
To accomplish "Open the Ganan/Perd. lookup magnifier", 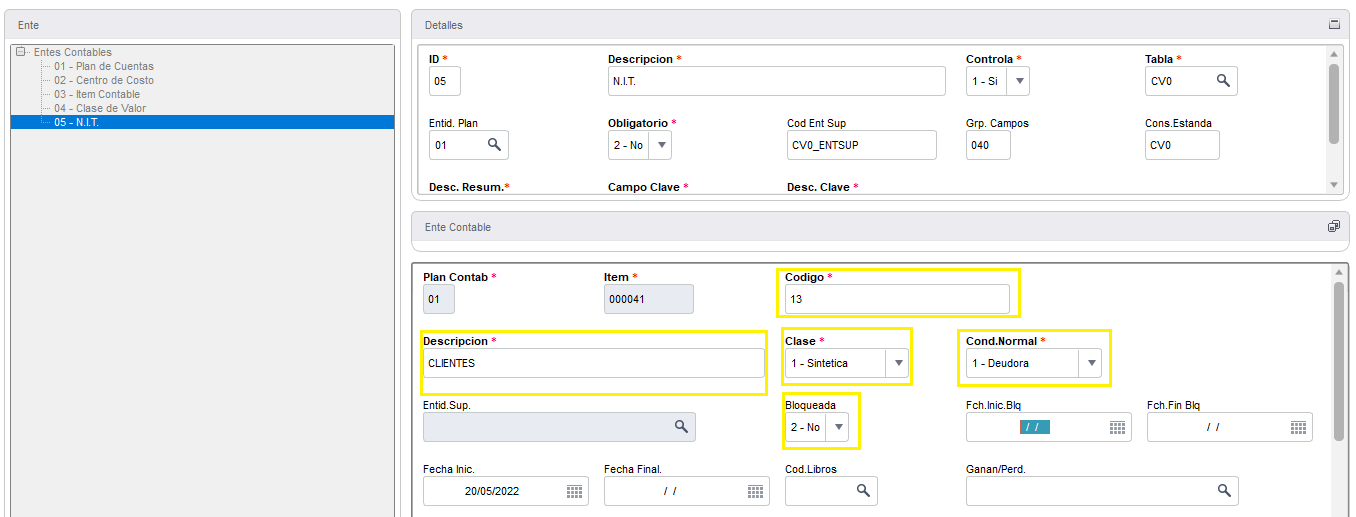I will pyautogui.click(x=1223, y=491).
